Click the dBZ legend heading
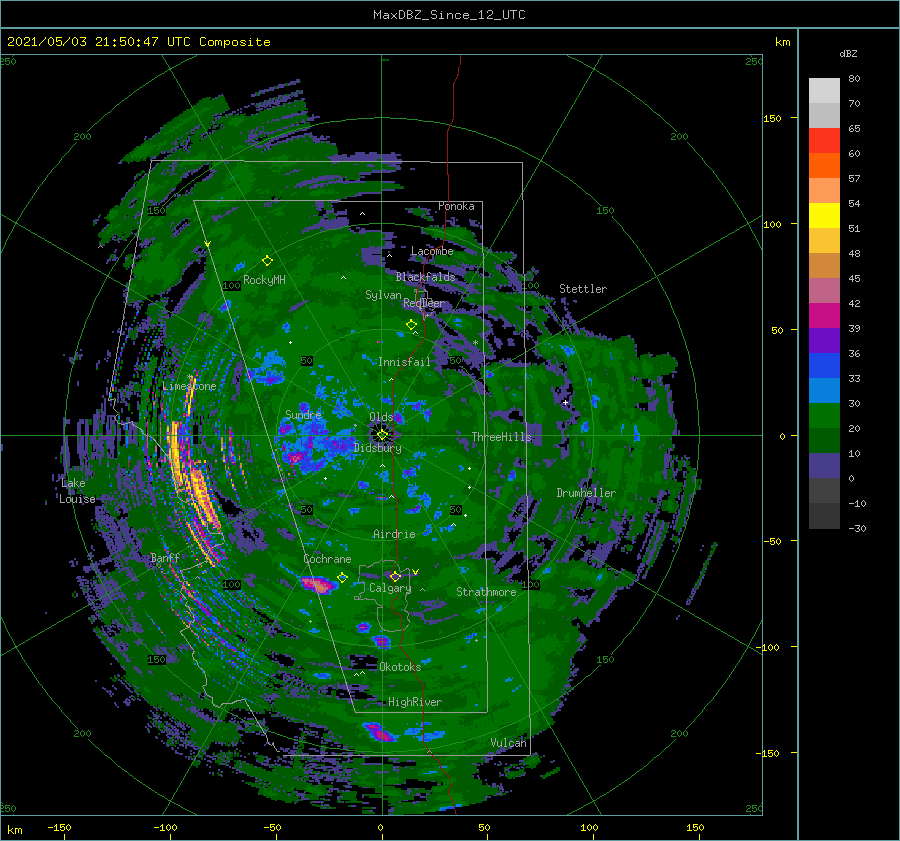 click(x=848, y=53)
